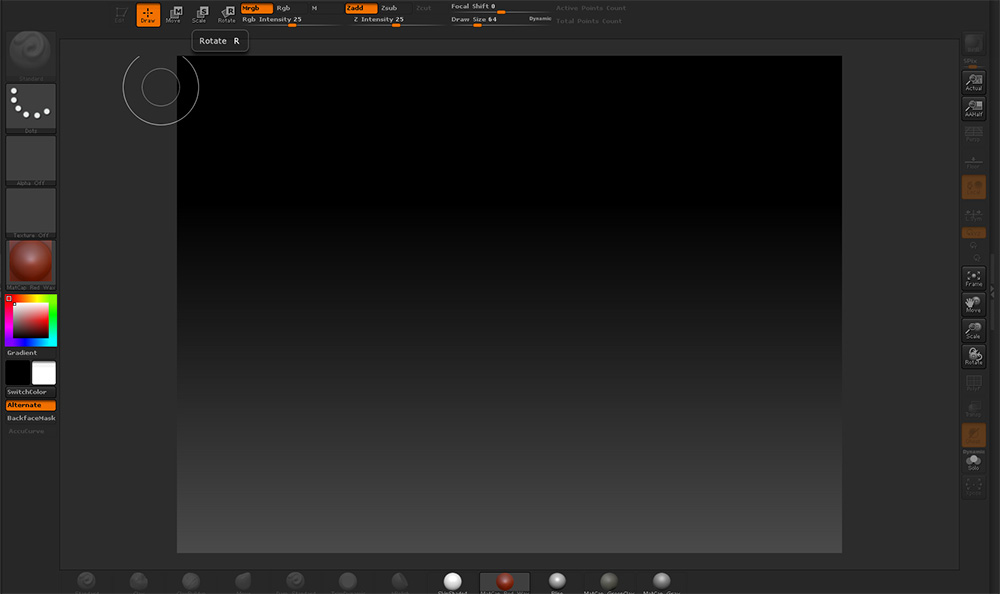
Task: Toggle the Persp perspective icon
Action: coord(974,135)
